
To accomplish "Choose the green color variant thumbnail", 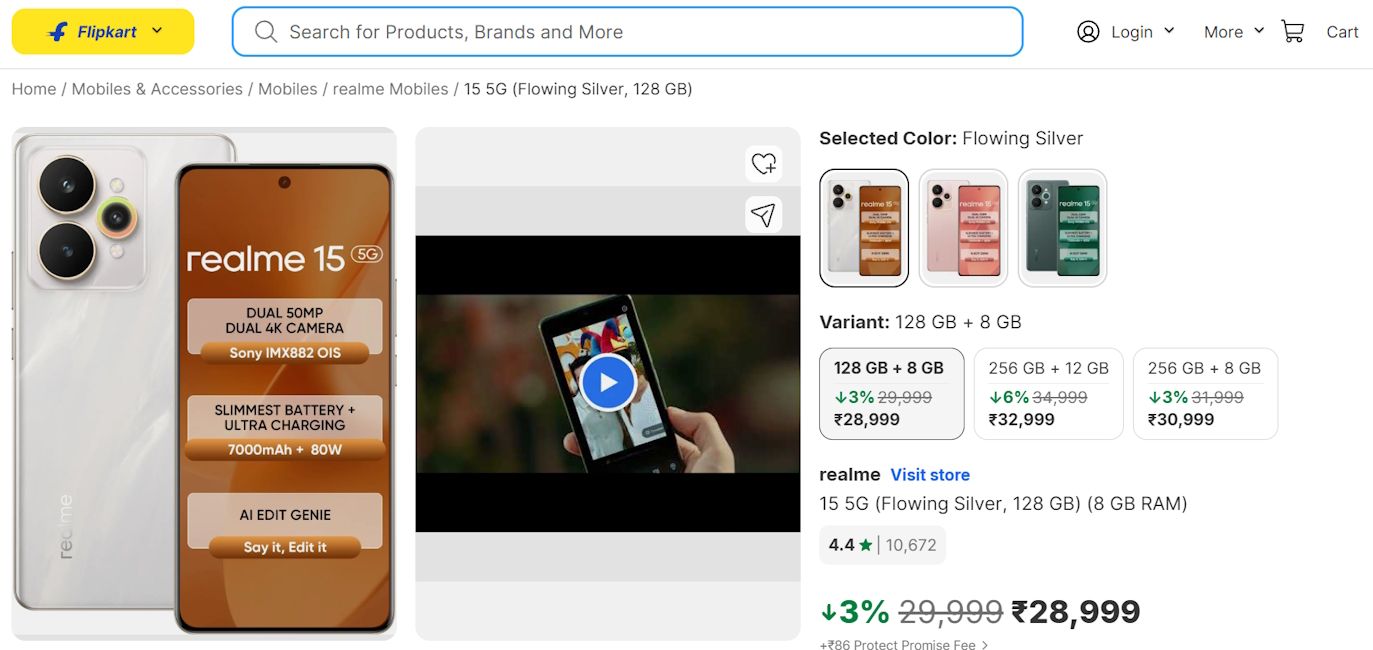I will click(x=1062, y=227).
